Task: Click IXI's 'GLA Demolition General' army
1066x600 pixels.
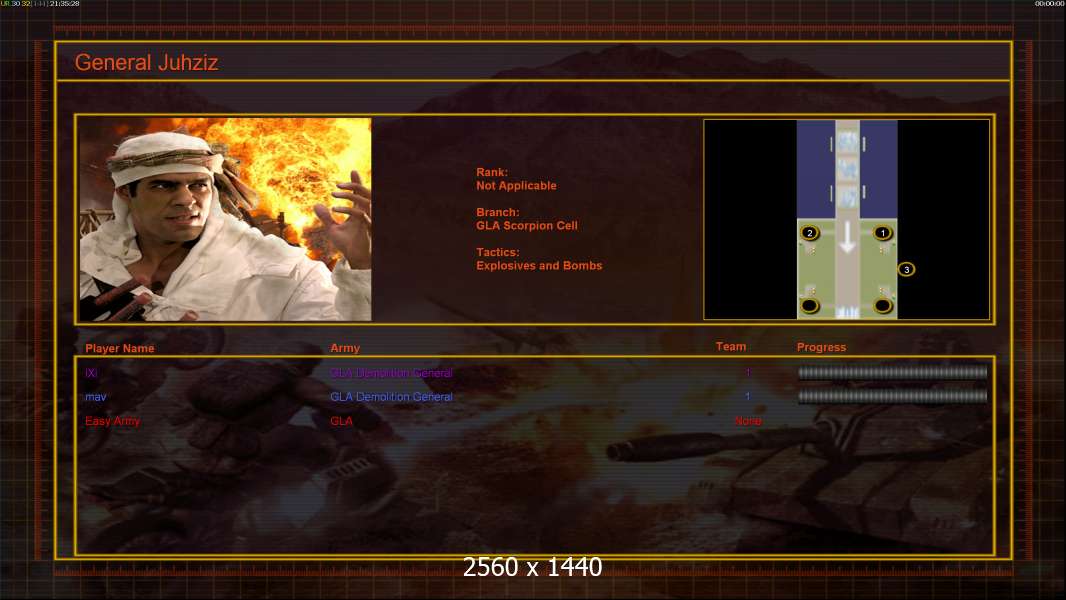Action: [x=391, y=372]
